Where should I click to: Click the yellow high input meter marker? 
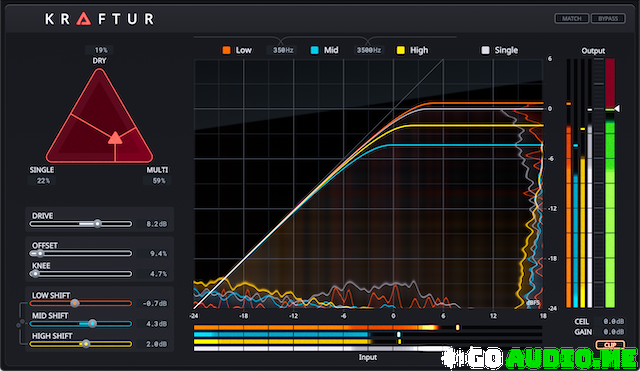(x=400, y=341)
